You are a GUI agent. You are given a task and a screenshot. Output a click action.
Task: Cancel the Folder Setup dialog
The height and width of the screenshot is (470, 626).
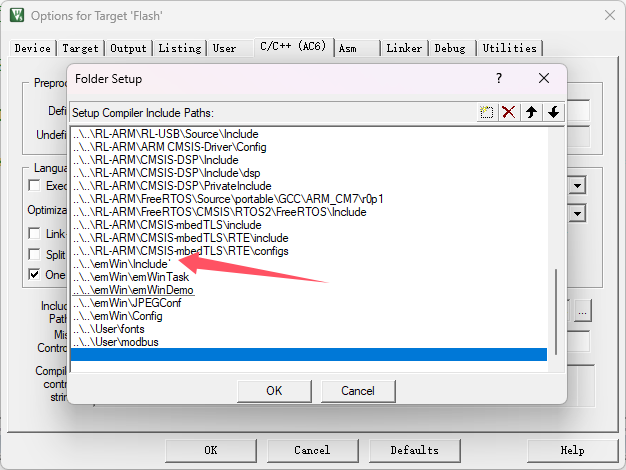pyautogui.click(x=358, y=391)
